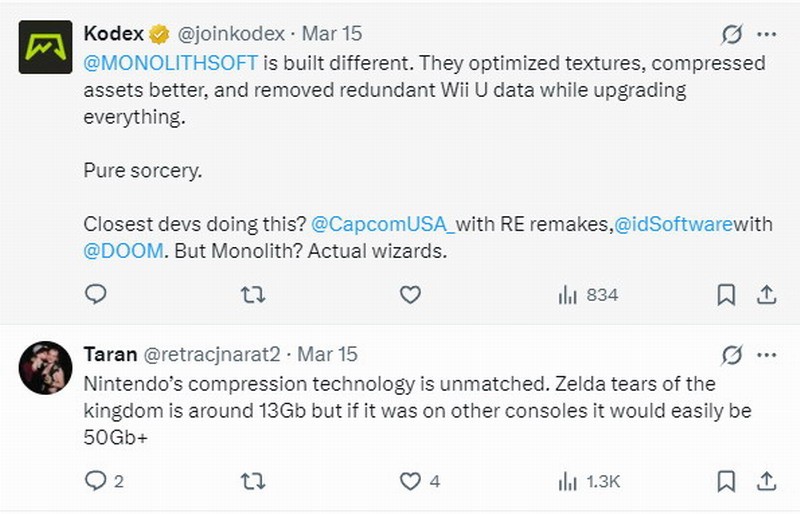Screen dimensions: 800x514
Task: Bookmark Taran's tweet
Action: 727,481
